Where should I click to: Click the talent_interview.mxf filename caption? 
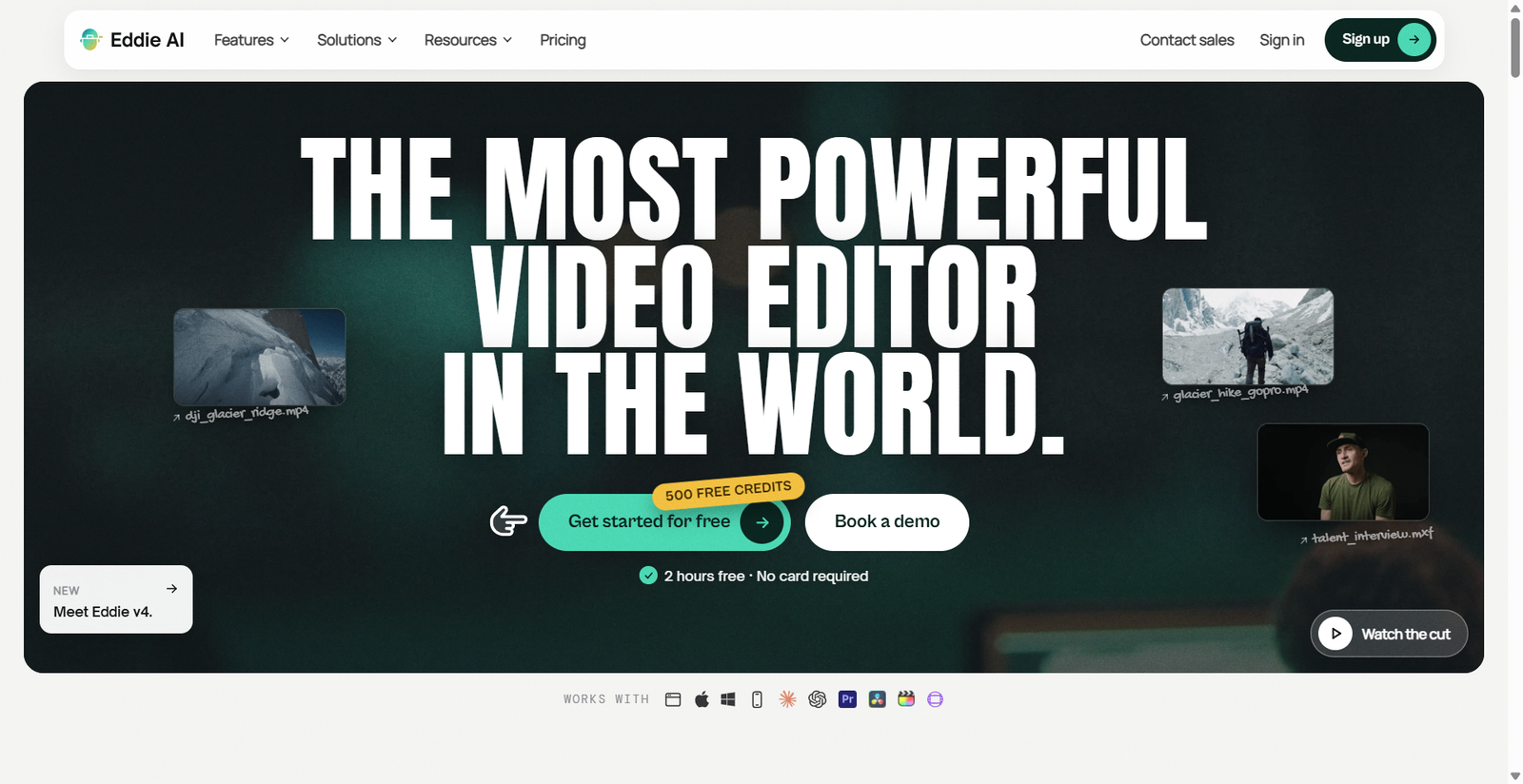pos(1372,536)
